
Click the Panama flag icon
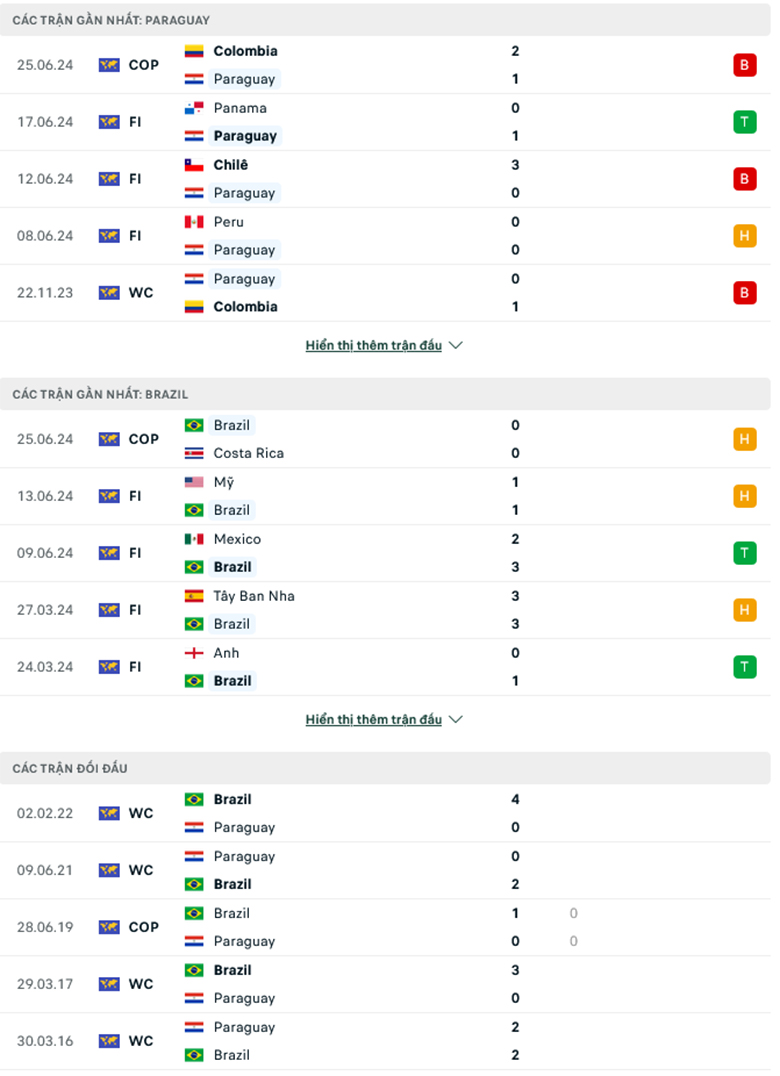pos(192,108)
